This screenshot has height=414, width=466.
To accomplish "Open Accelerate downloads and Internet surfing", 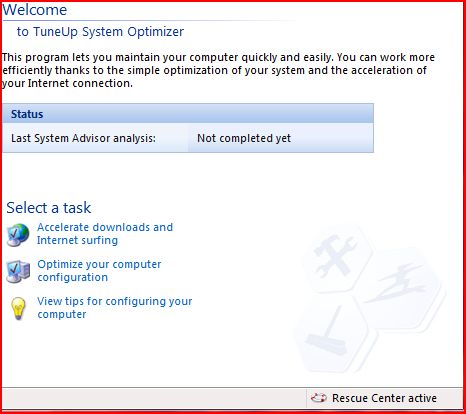I will click(105, 234).
